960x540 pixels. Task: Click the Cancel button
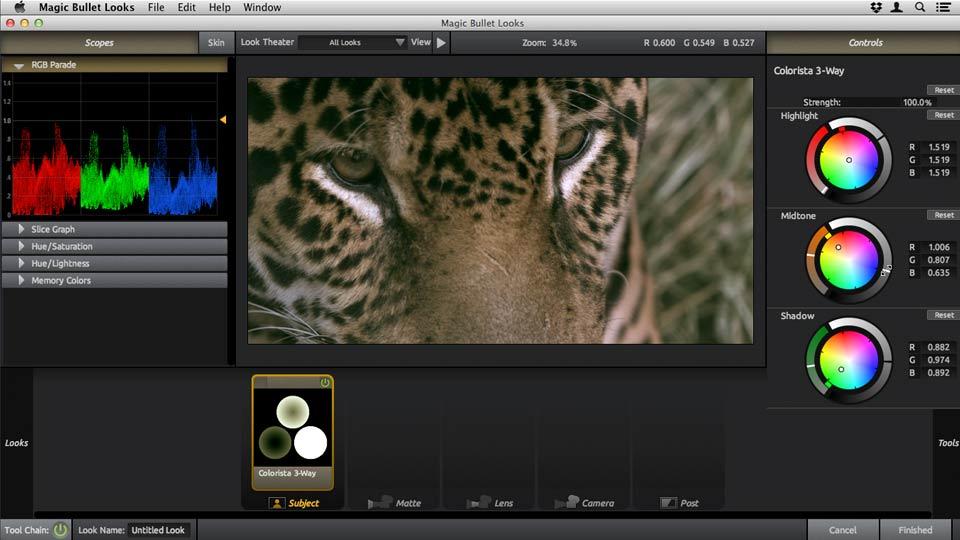pyautogui.click(x=842, y=530)
